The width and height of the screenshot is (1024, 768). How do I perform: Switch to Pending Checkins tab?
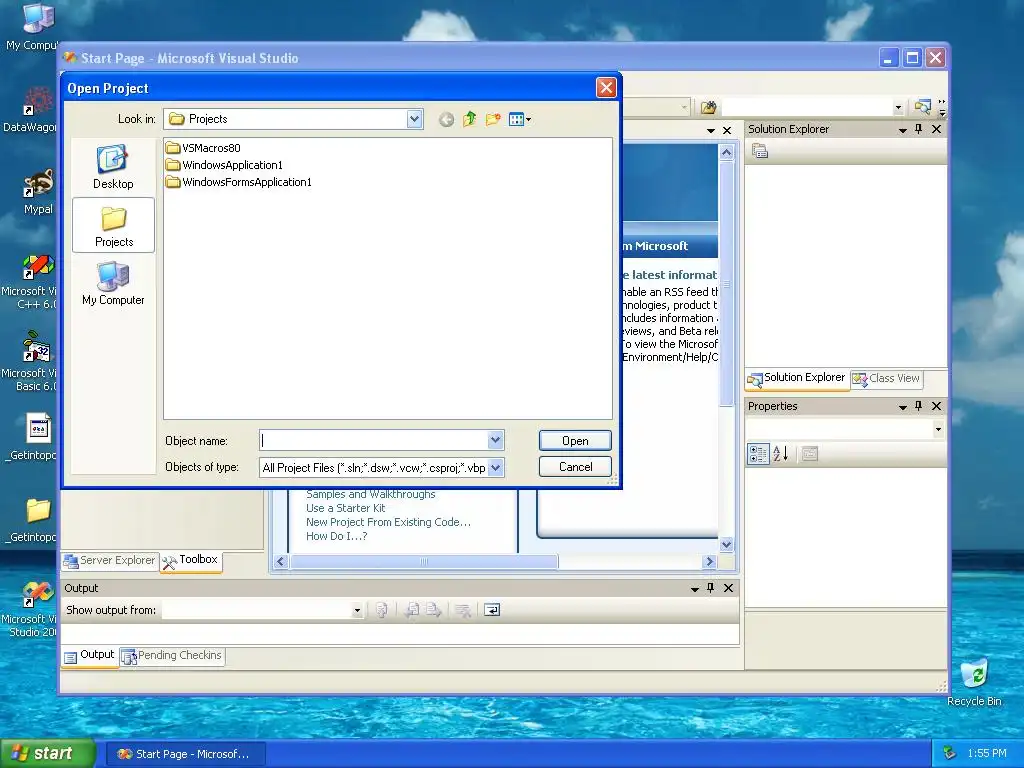pos(172,656)
